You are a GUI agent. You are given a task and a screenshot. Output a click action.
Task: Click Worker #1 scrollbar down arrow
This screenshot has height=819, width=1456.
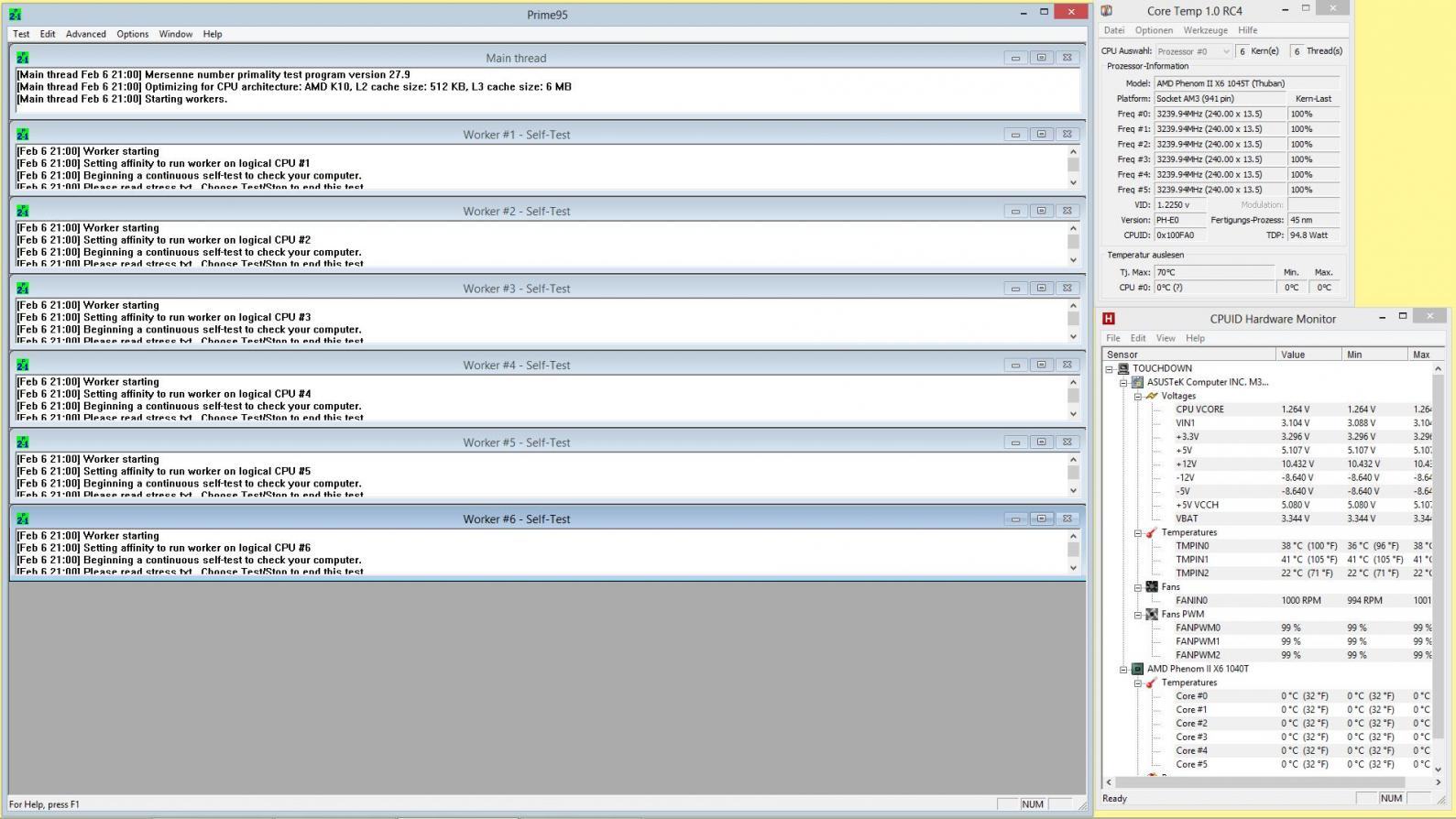[1073, 182]
